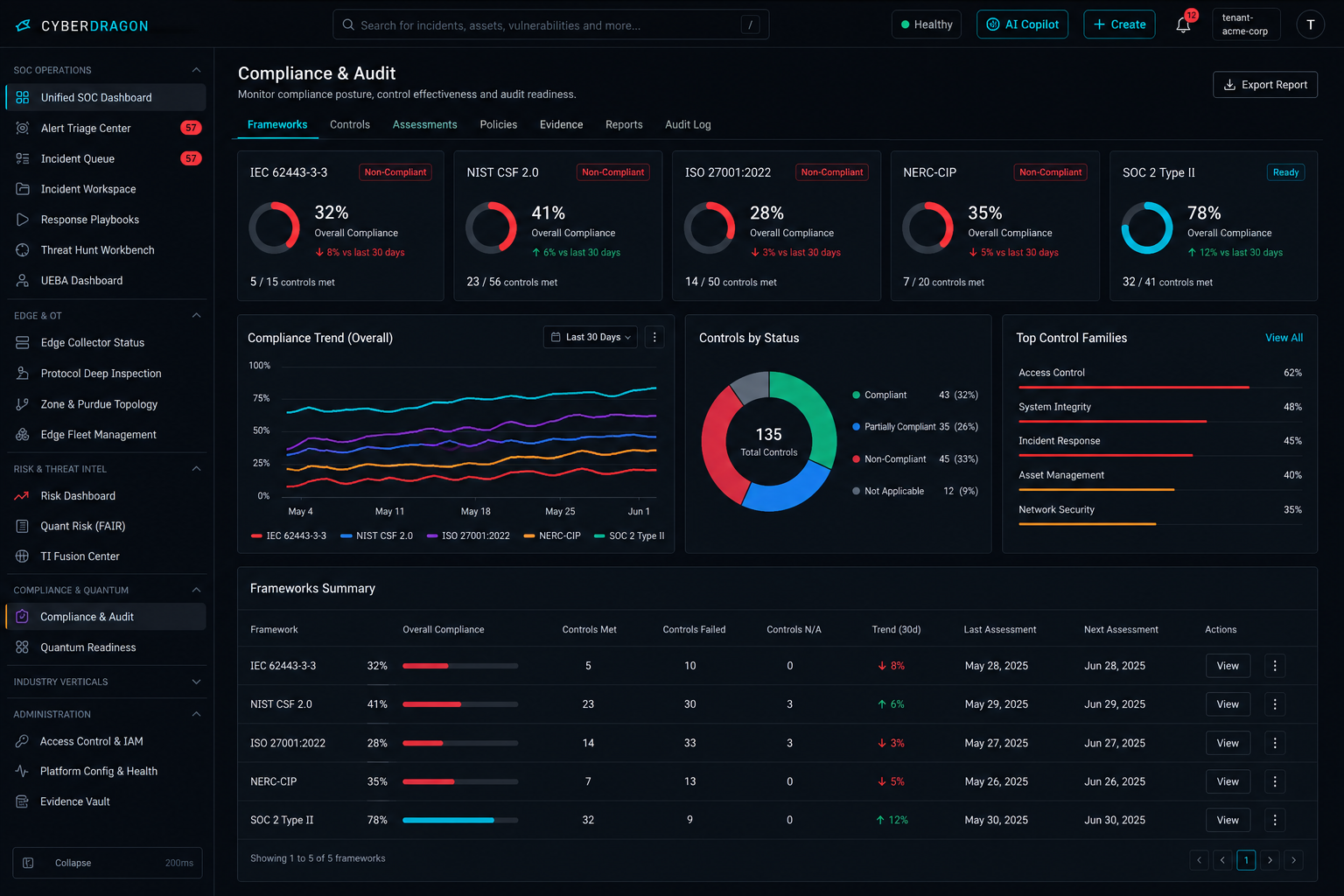
Task: Collapse the Compliance & Quantum section
Action: pyautogui.click(x=196, y=590)
